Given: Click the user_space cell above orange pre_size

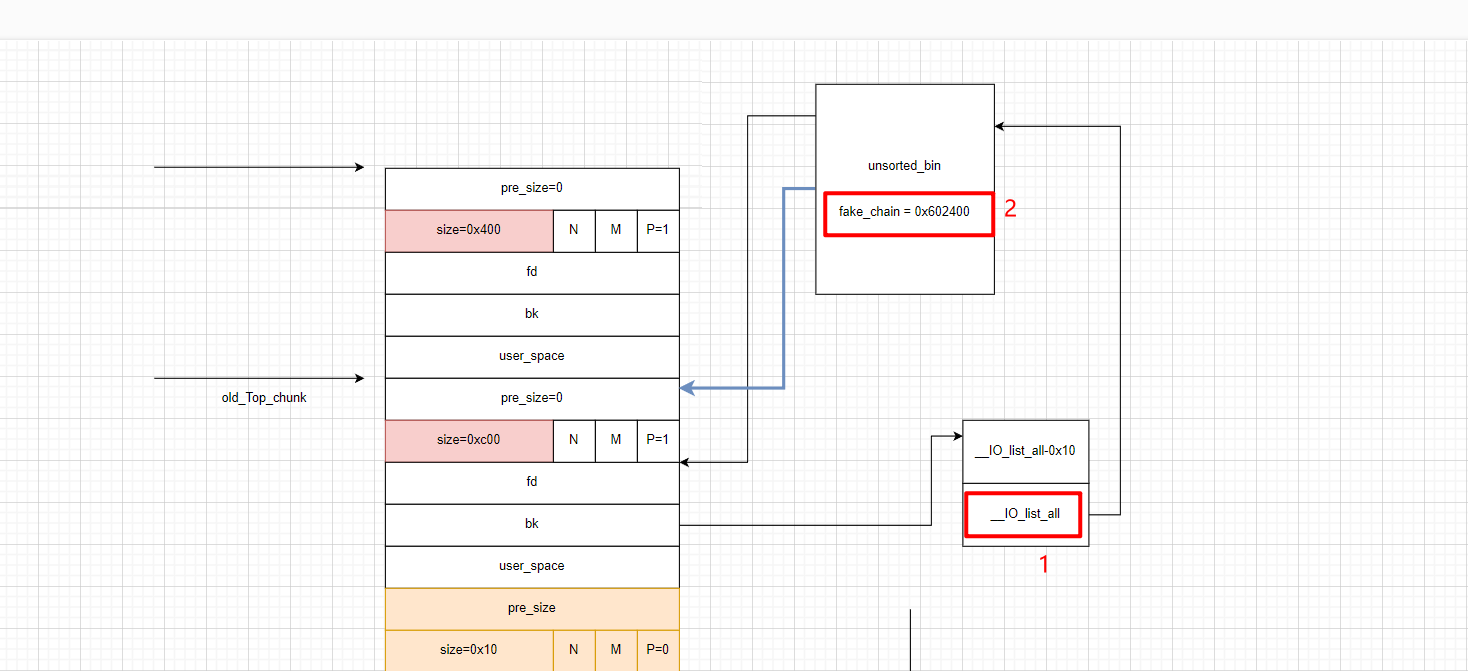Looking at the screenshot, I should [x=532, y=566].
